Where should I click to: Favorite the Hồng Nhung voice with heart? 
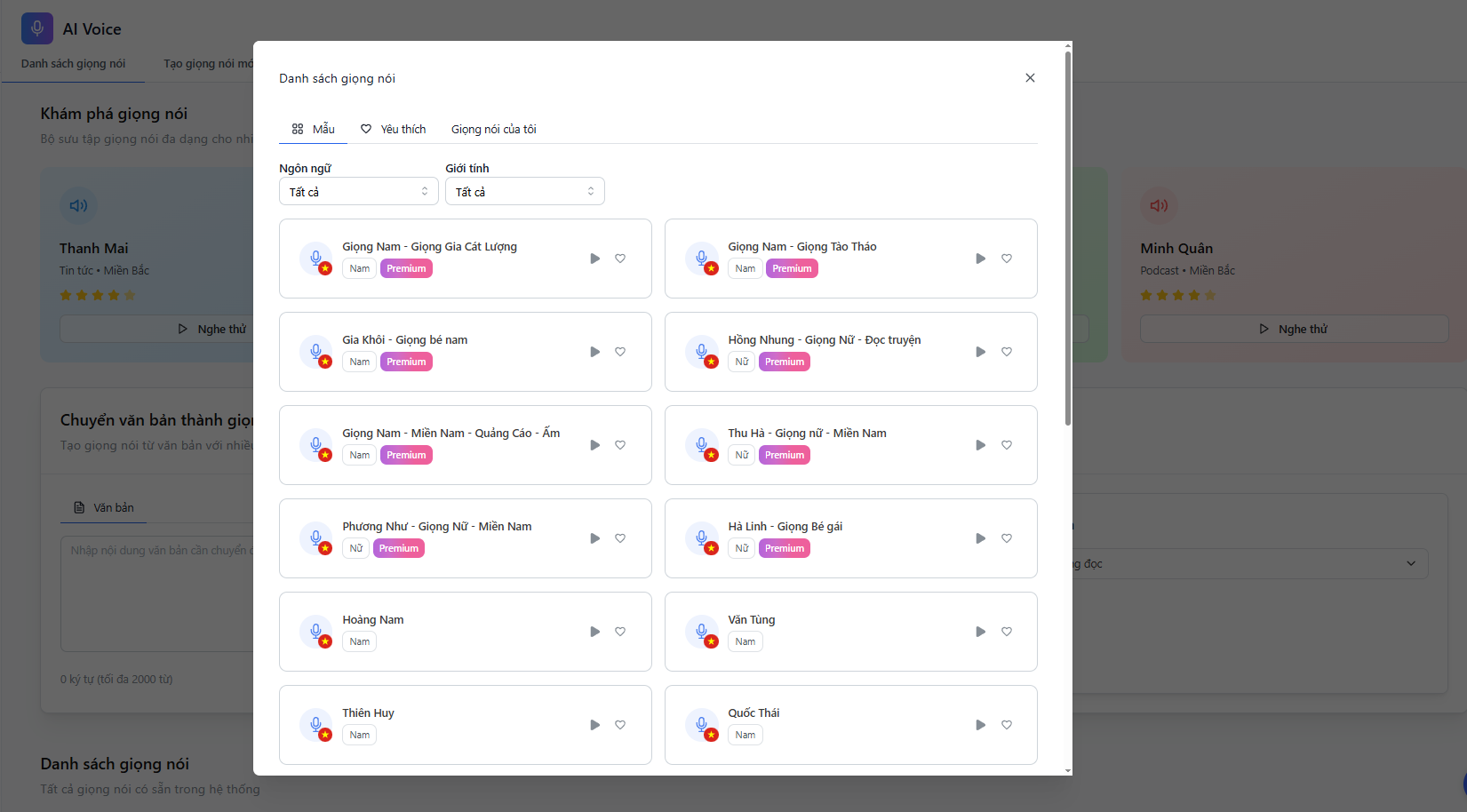point(1007,352)
